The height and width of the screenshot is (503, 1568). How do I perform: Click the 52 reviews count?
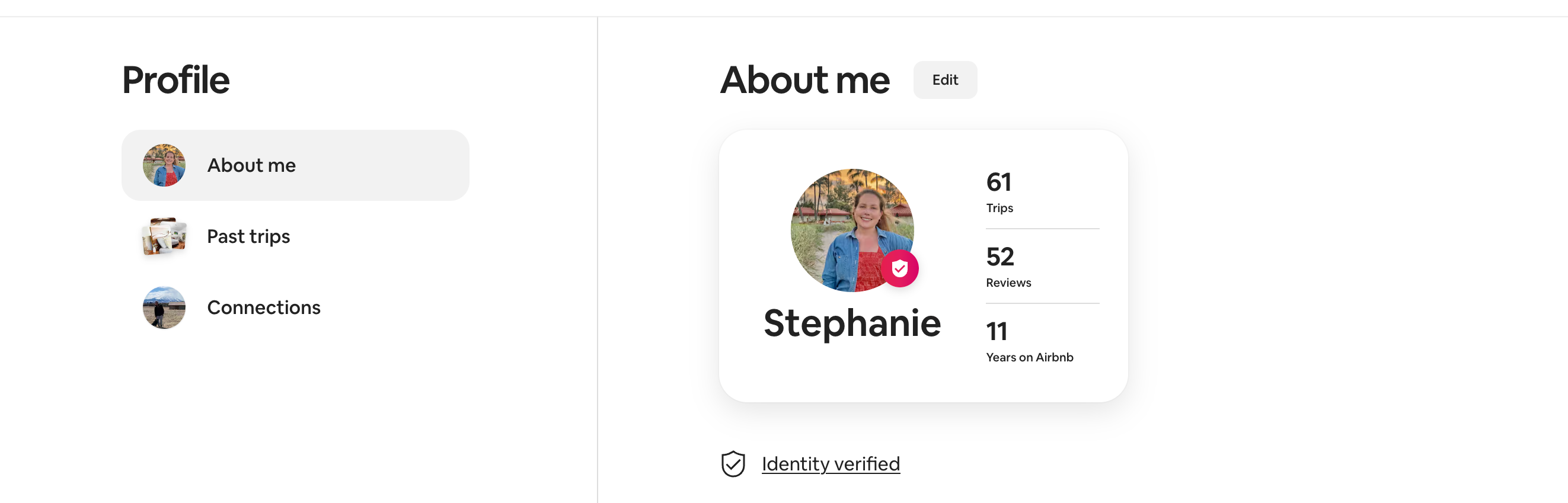click(x=999, y=256)
